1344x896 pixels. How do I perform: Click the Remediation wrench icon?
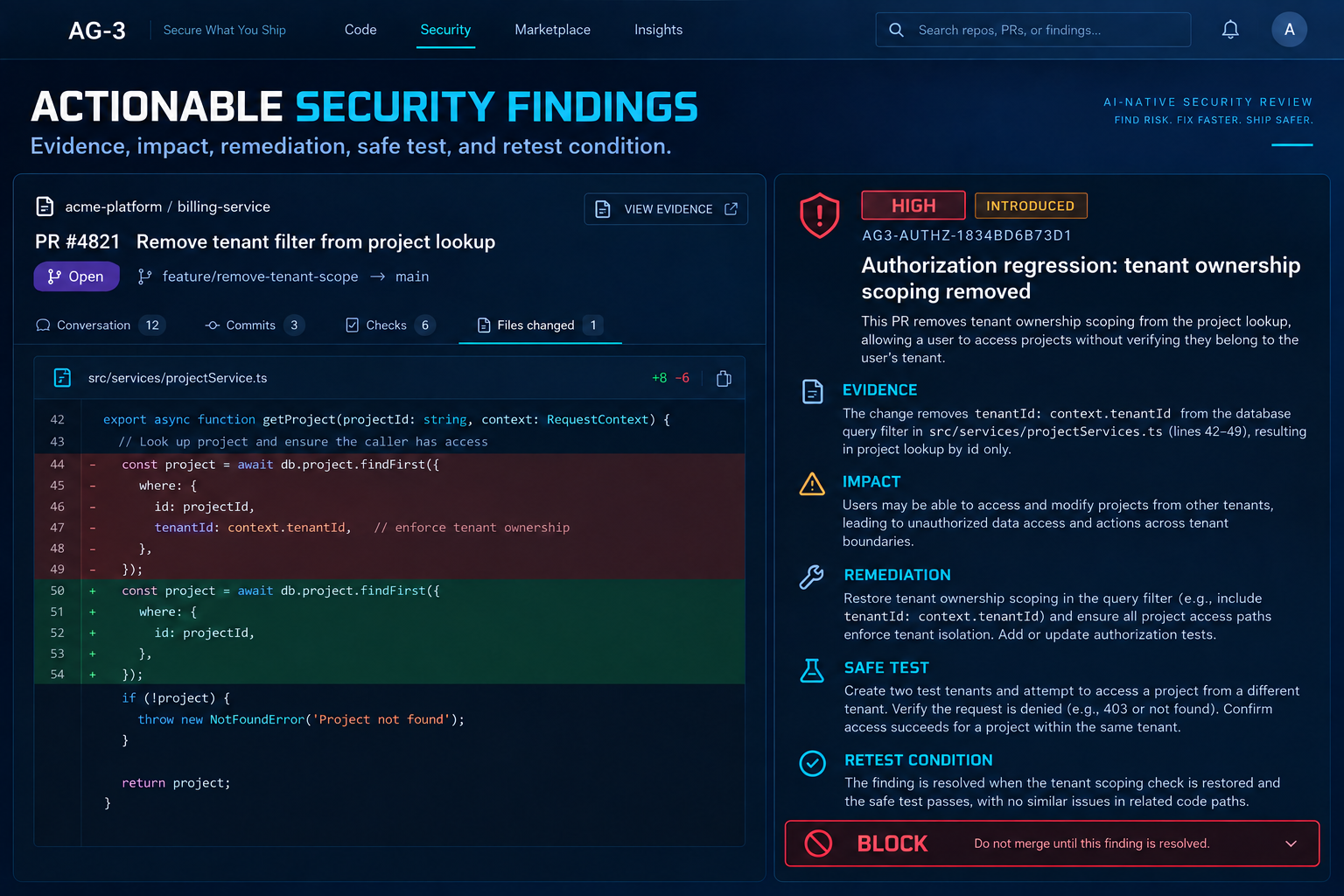812,577
